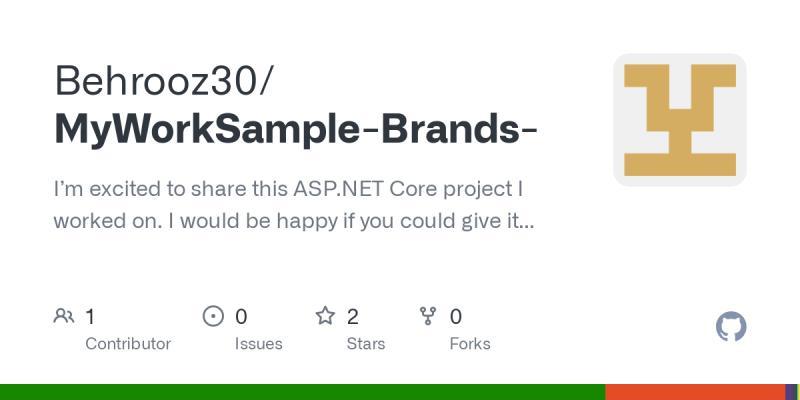Click the orange-red segment of the language bar
Viewport: 800px width, 400px height.
click(695, 392)
